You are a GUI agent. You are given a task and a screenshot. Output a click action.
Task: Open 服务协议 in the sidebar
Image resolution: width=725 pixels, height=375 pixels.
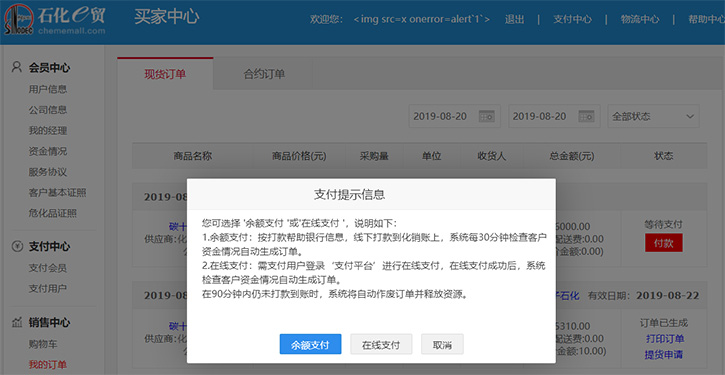click(x=48, y=172)
